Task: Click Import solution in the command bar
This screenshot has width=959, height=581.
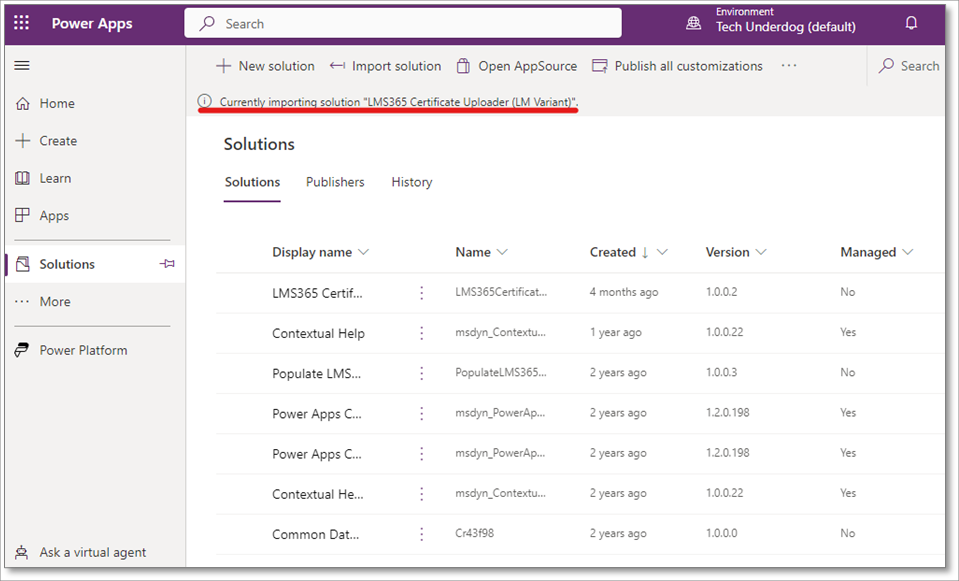Action: (385, 66)
